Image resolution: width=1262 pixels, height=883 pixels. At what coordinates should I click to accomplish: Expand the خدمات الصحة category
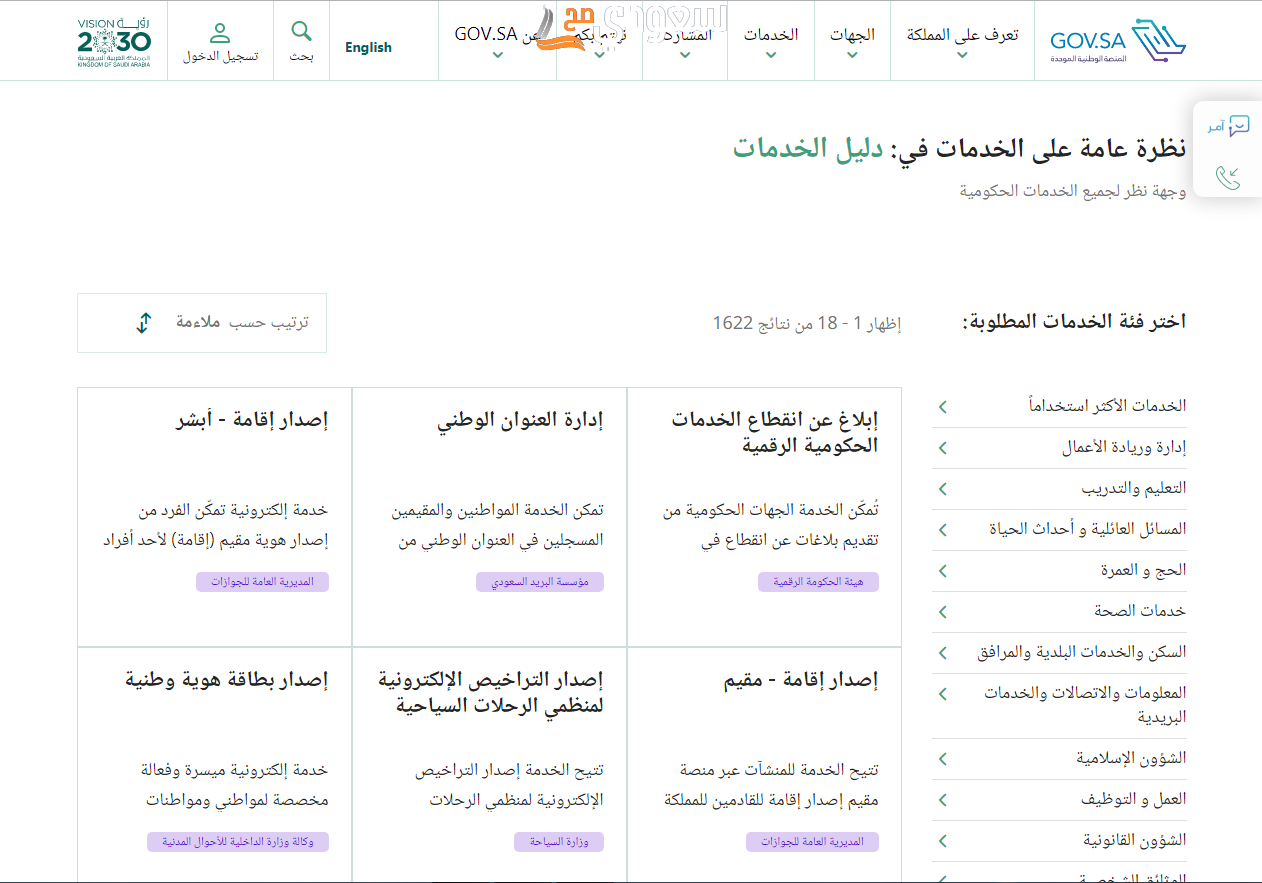tap(1059, 612)
